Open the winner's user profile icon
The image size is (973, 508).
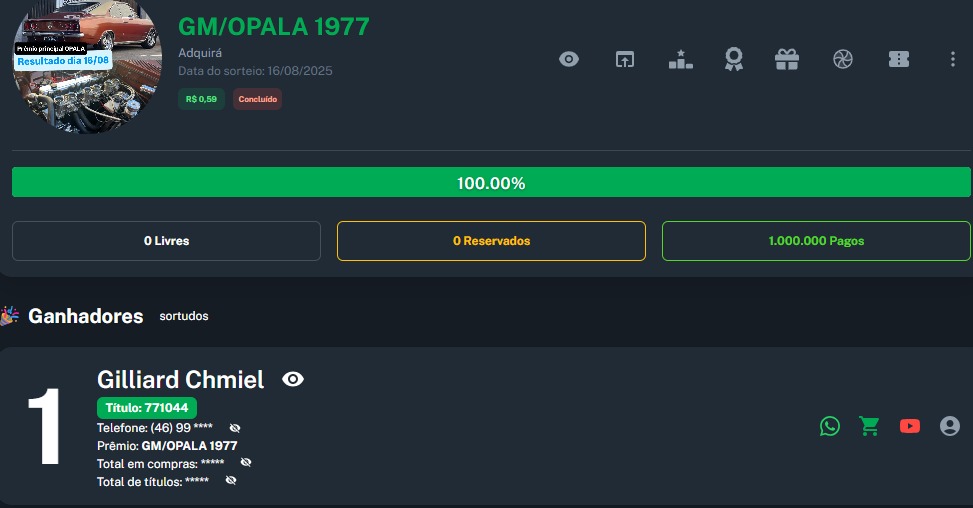coord(949,426)
